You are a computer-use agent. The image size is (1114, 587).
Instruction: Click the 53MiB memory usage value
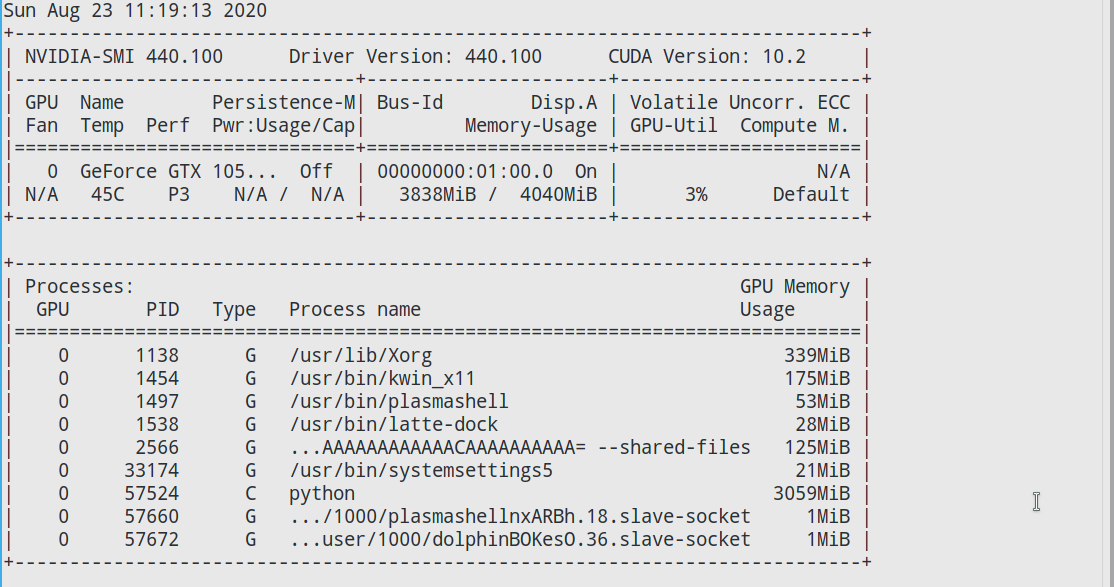coord(823,402)
